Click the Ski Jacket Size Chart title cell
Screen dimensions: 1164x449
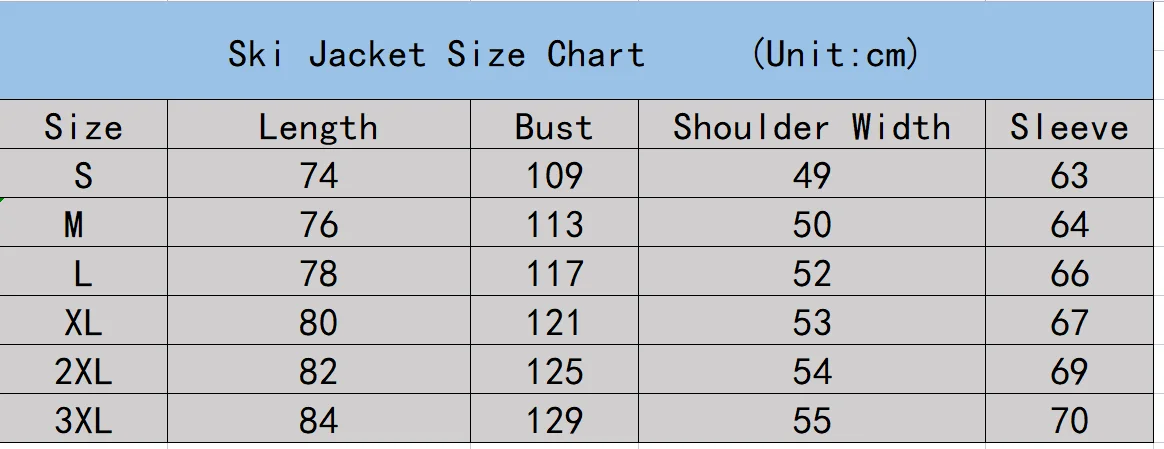coord(573,53)
